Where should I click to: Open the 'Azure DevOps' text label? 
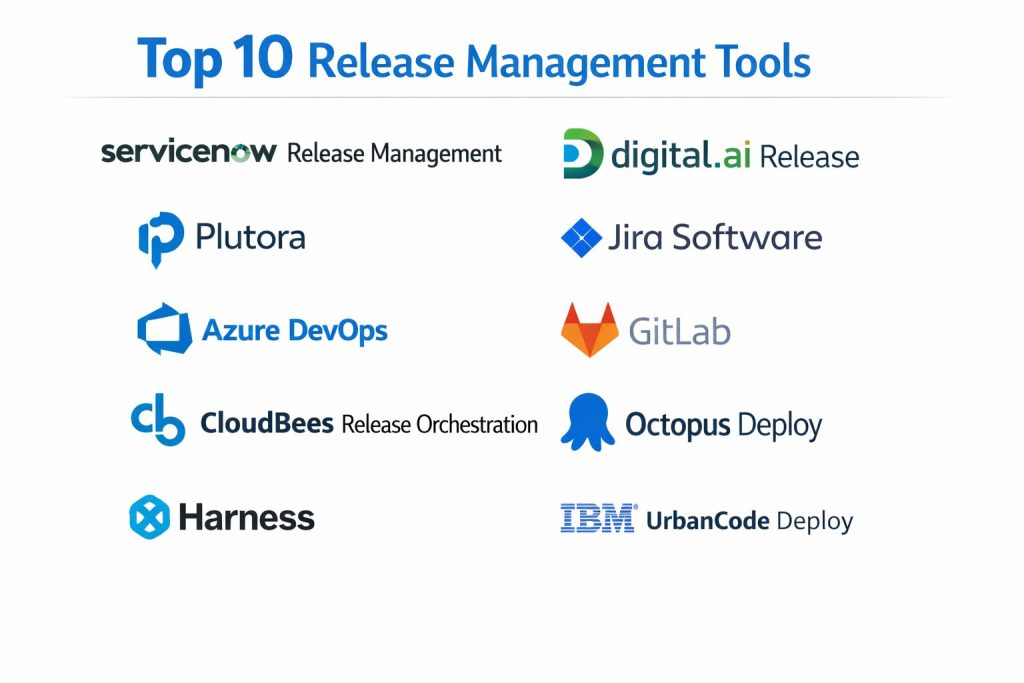[x=295, y=330]
